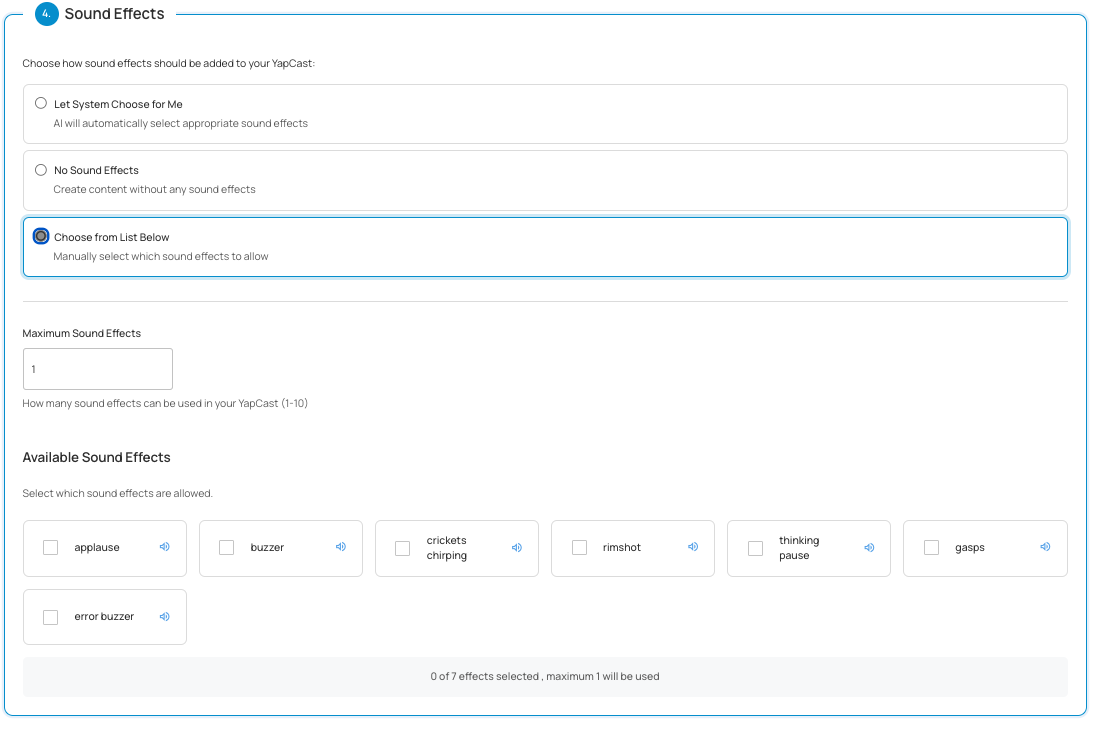Play the error buzzer audio preview

point(165,616)
